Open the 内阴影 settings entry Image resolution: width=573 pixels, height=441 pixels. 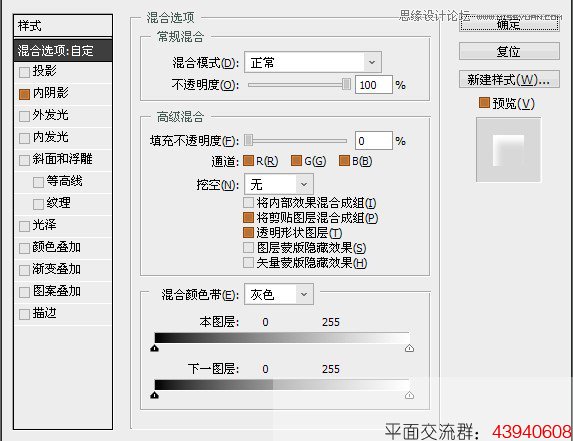point(51,93)
